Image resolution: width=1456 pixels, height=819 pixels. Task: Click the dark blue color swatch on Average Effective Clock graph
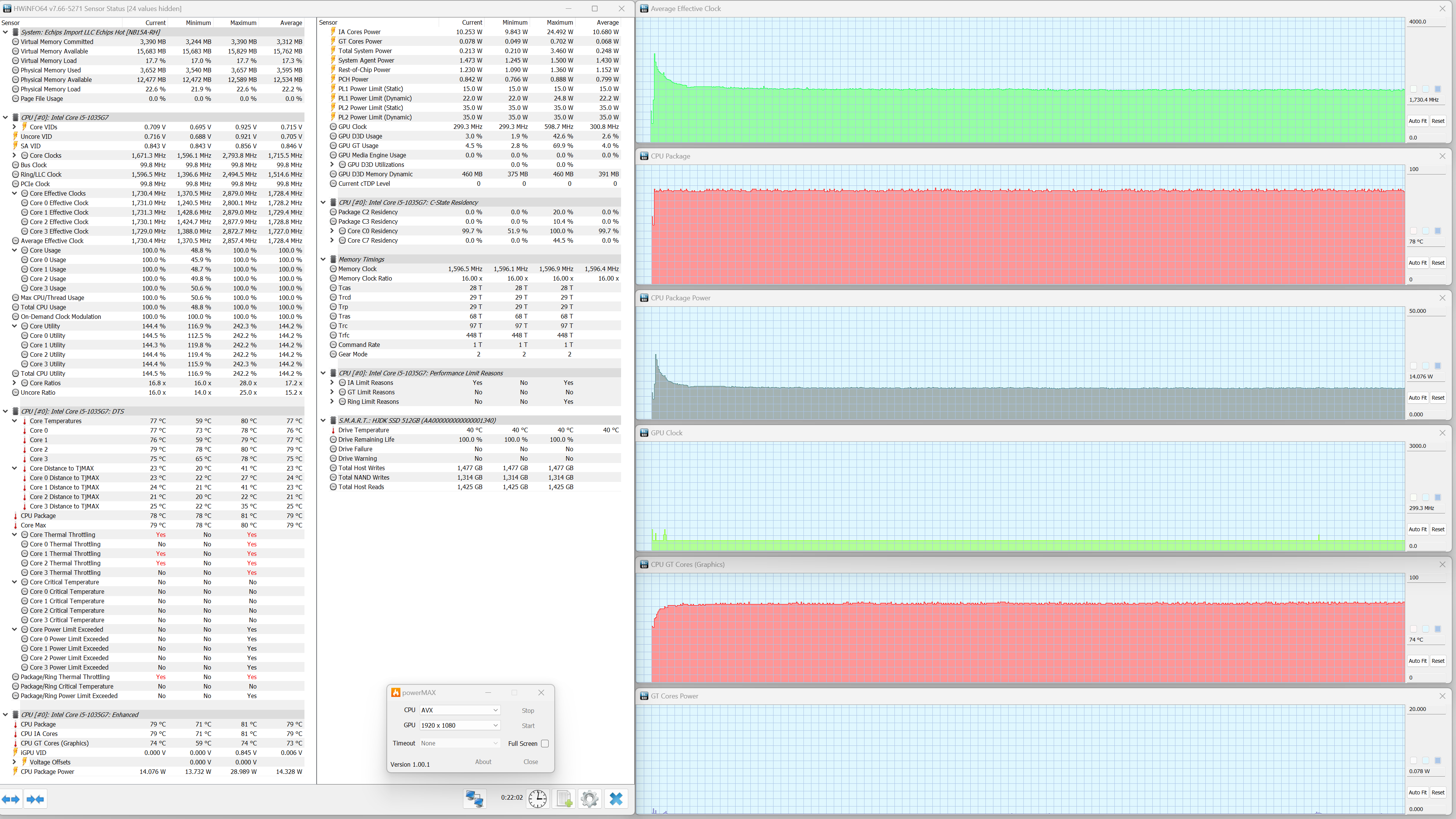click(x=1438, y=89)
